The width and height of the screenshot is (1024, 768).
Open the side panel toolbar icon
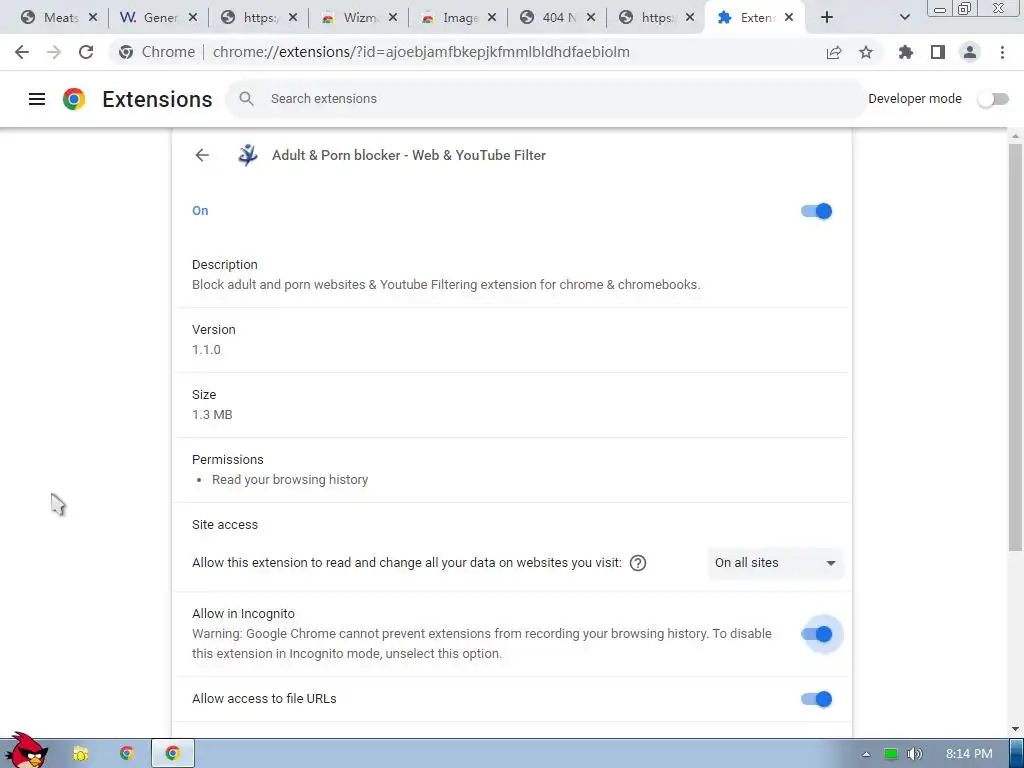tap(938, 52)
